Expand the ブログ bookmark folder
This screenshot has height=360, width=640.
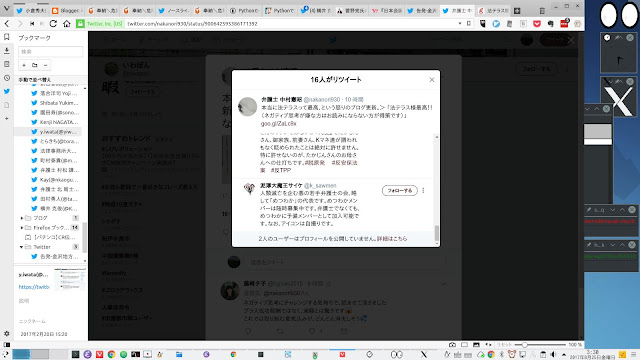22,218
